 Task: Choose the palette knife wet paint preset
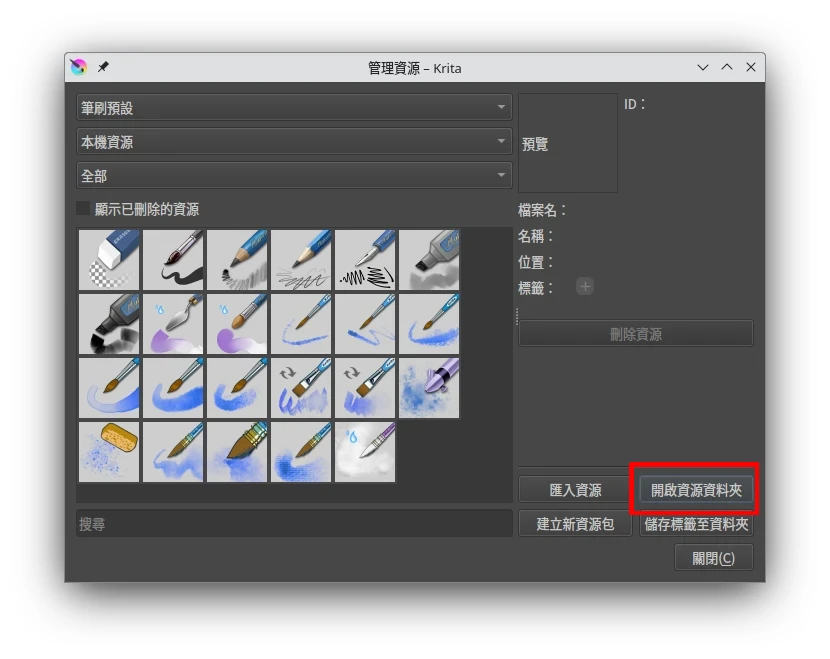pyautogui.click(x=174, y=324)
